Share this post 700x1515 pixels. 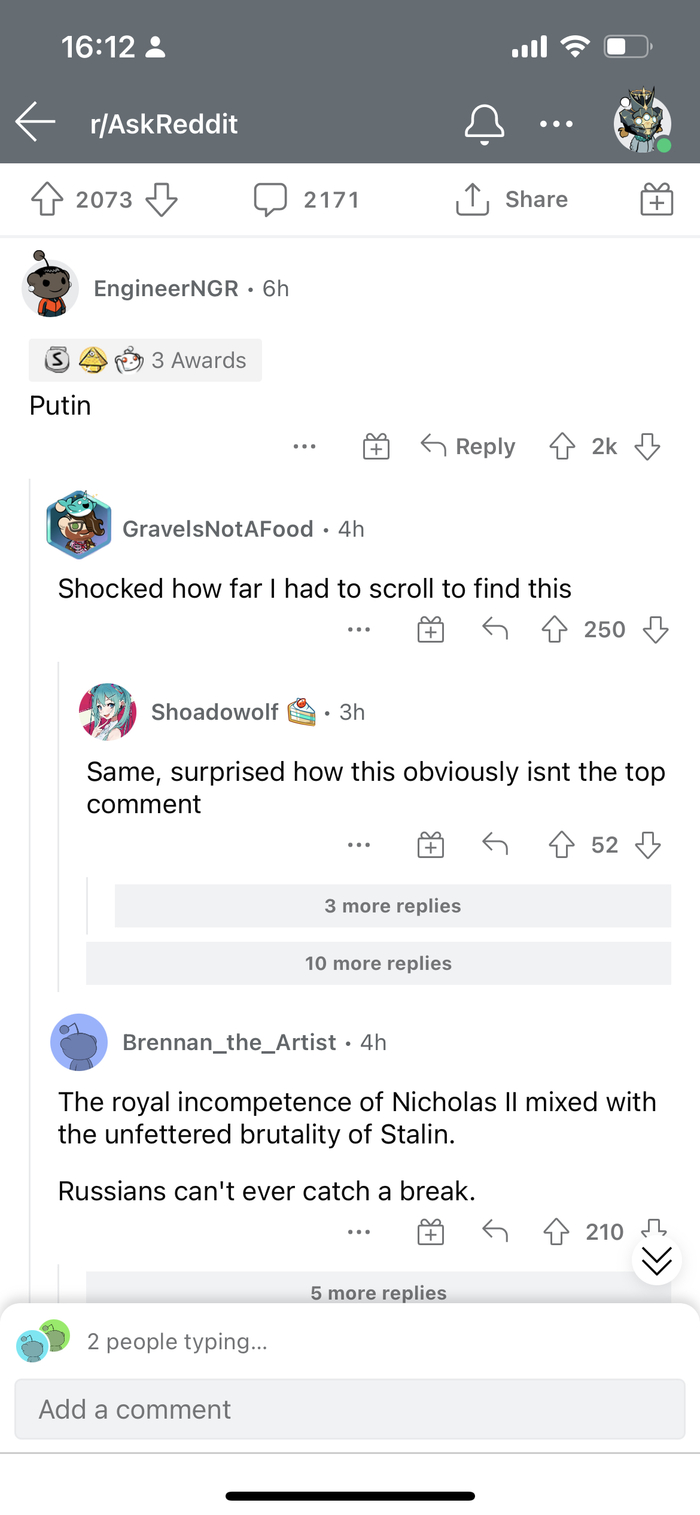(512, 200)
